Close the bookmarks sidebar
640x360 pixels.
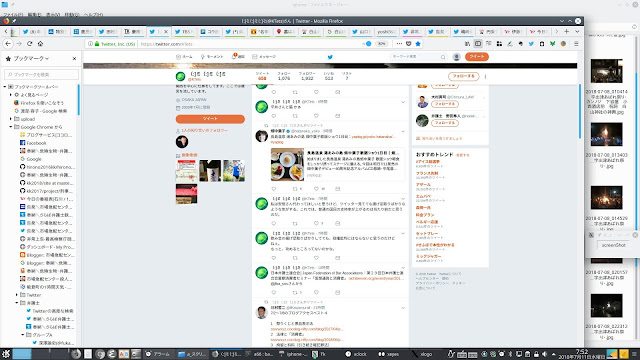coord(74,58)
